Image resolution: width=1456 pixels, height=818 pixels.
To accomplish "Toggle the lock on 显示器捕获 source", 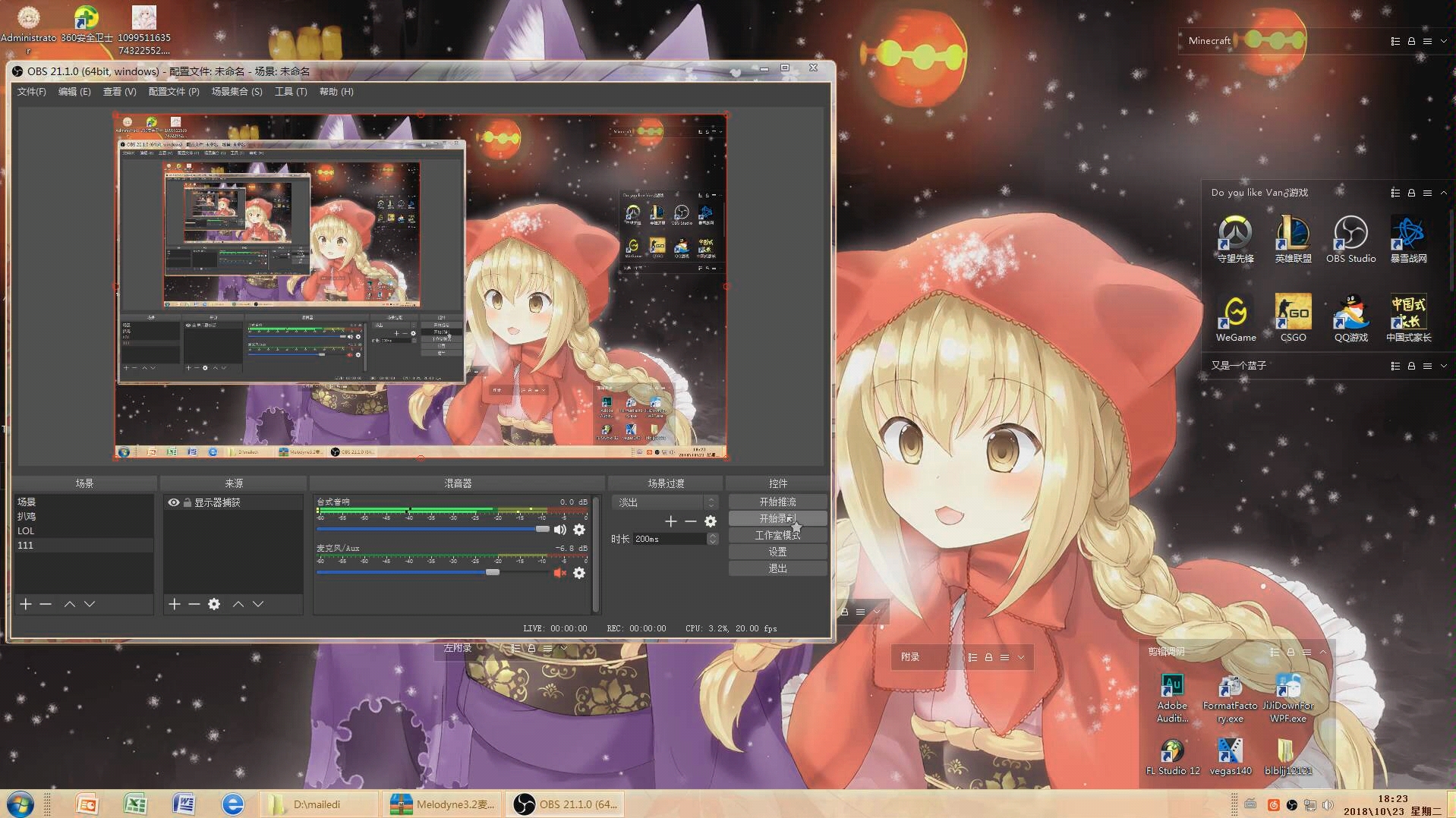I will click(x=188, y=502).
